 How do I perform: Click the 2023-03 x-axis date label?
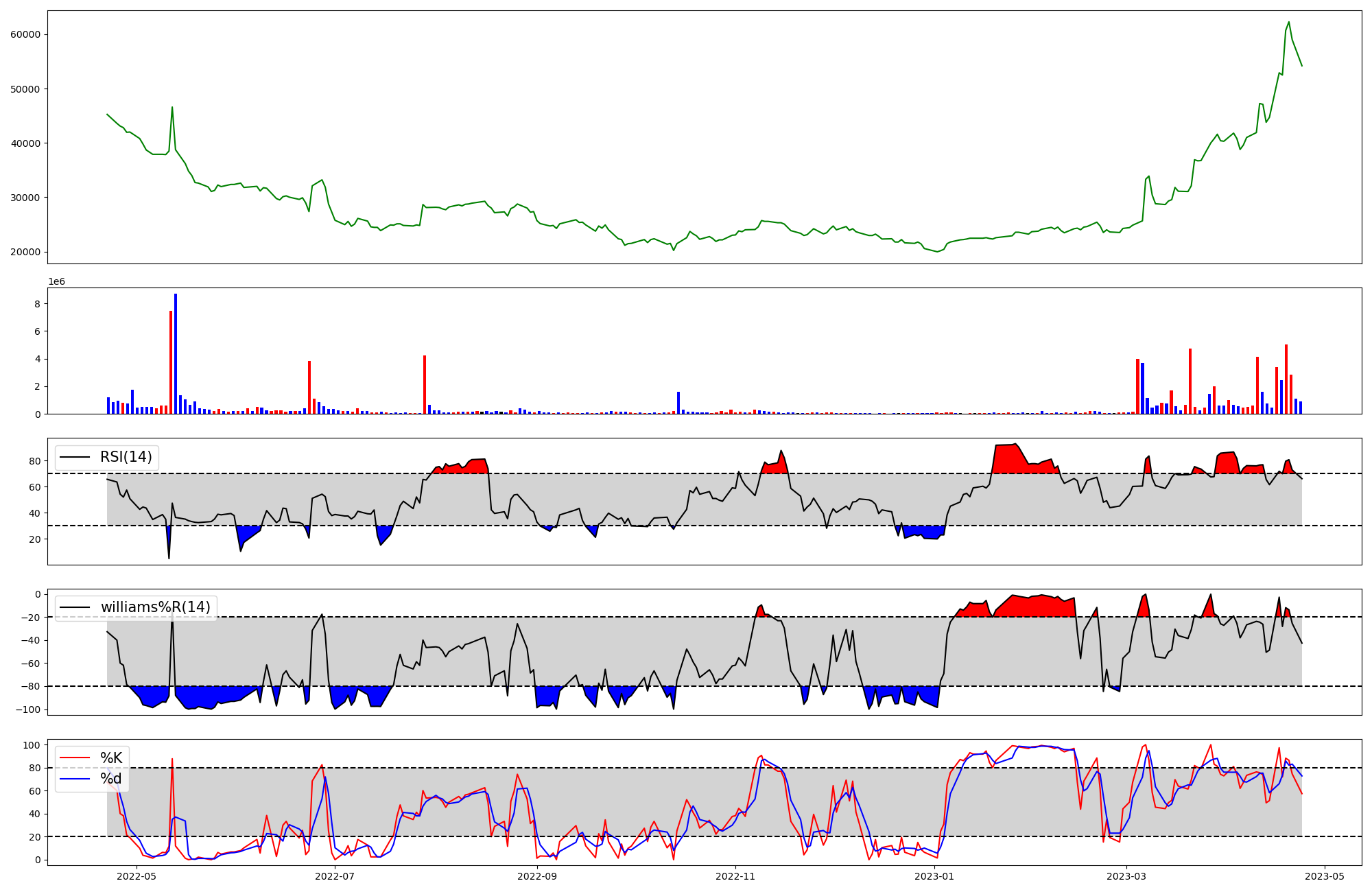[1126, 876]
